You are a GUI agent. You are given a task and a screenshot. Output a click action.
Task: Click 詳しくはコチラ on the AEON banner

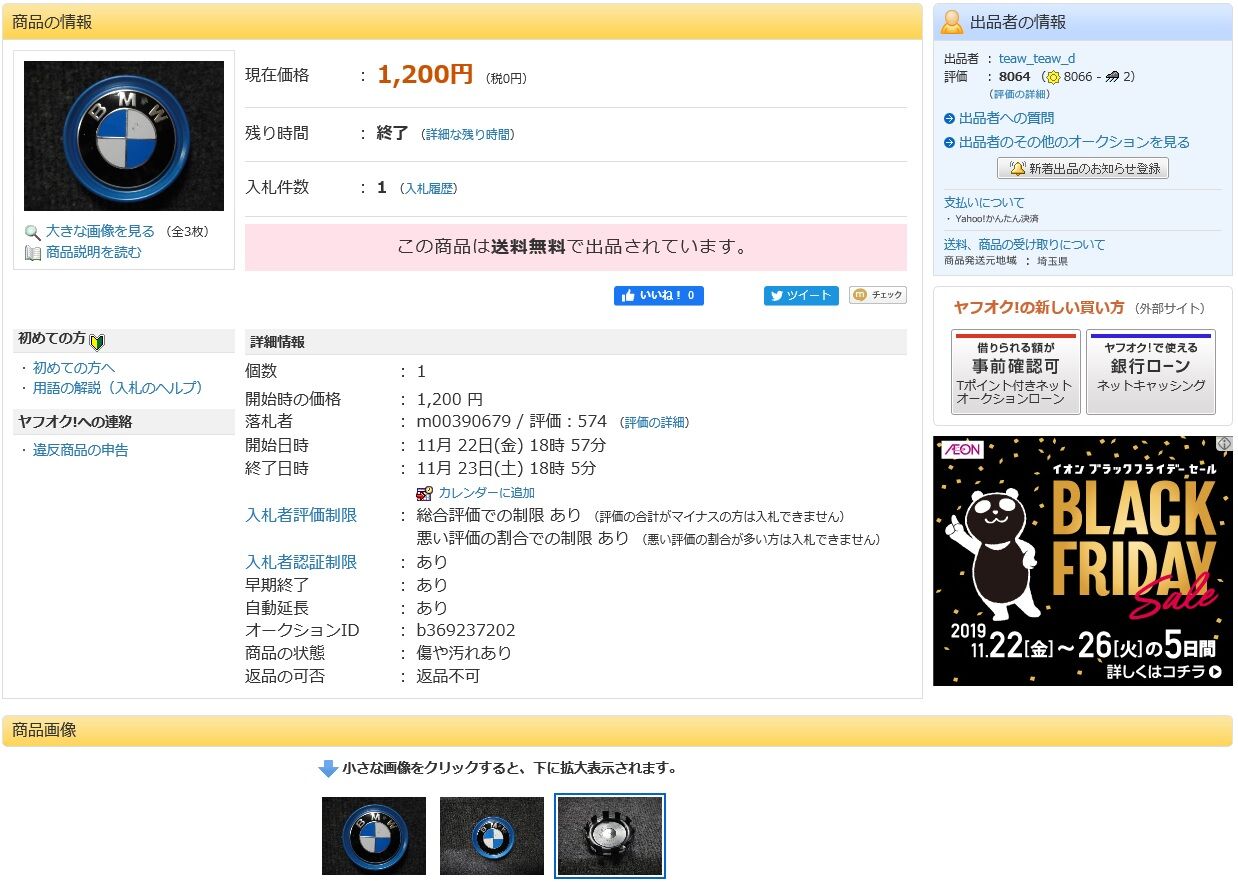(x=1164, y=672)
